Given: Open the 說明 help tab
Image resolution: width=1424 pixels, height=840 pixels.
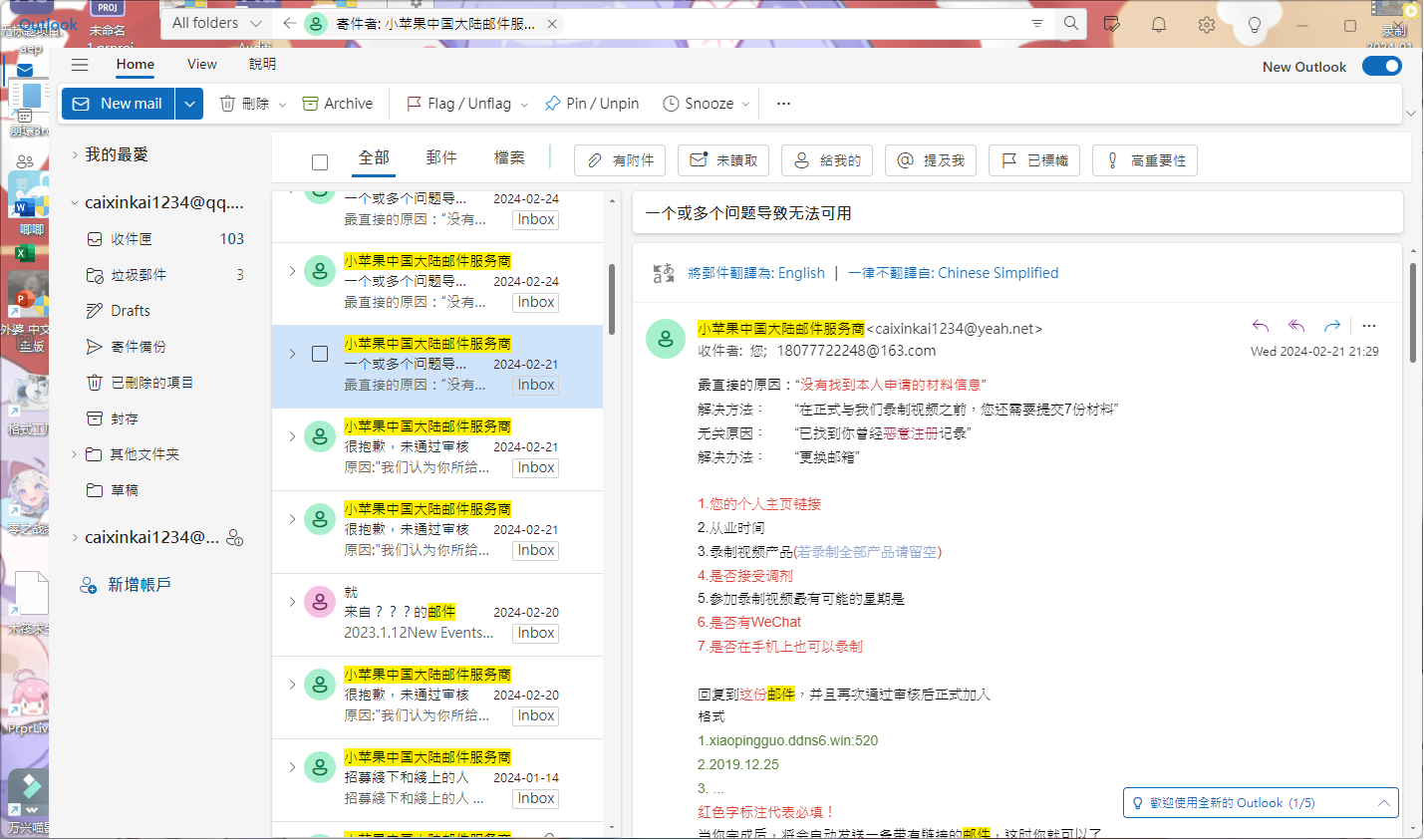Looking at the screenshot, I should [263, 64].
